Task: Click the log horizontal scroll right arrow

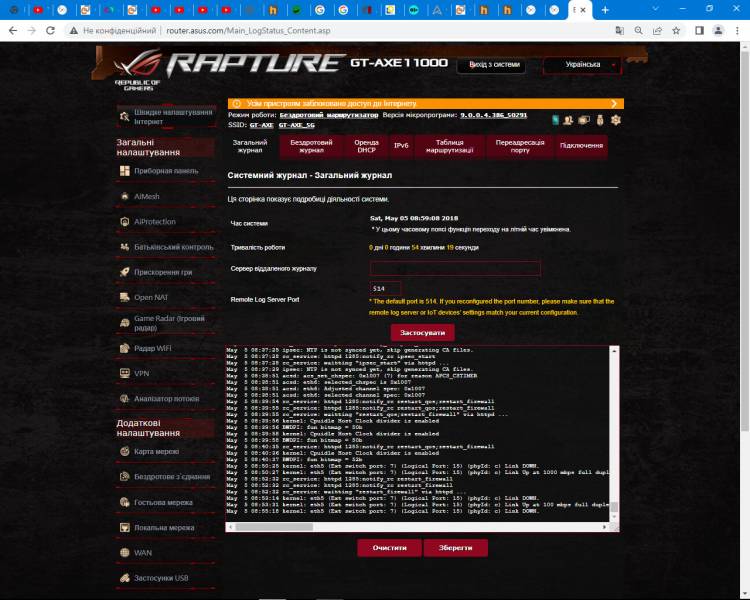Action: pyautogui.click(x=605, y=527)
